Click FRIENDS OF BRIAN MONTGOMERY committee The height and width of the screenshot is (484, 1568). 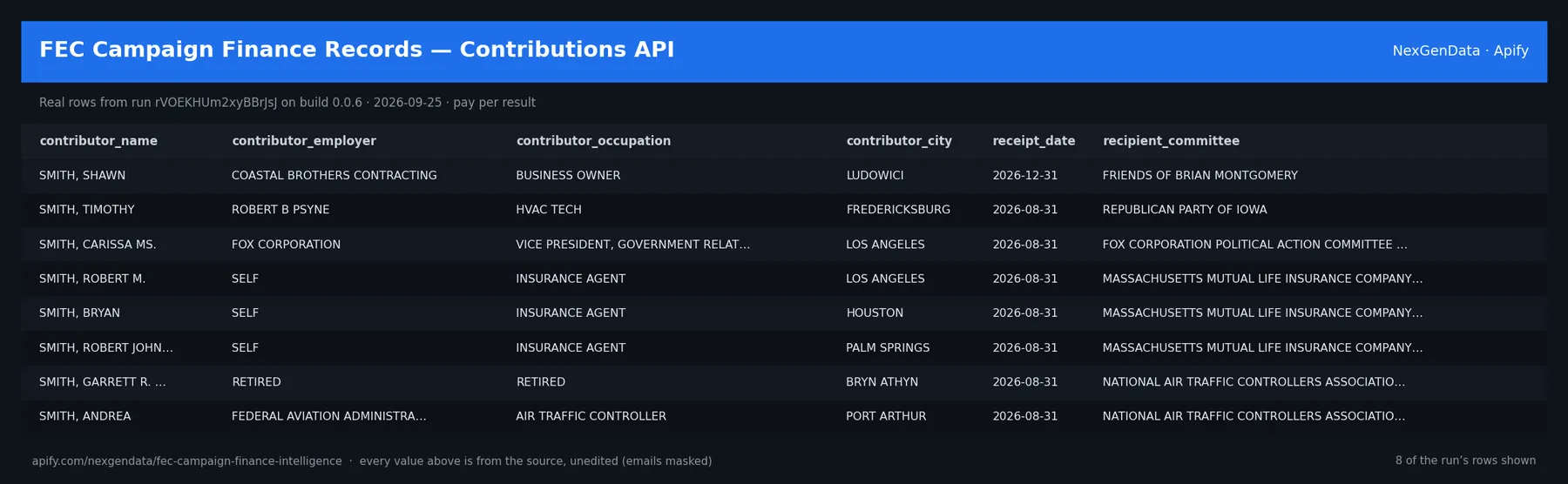1200,176
